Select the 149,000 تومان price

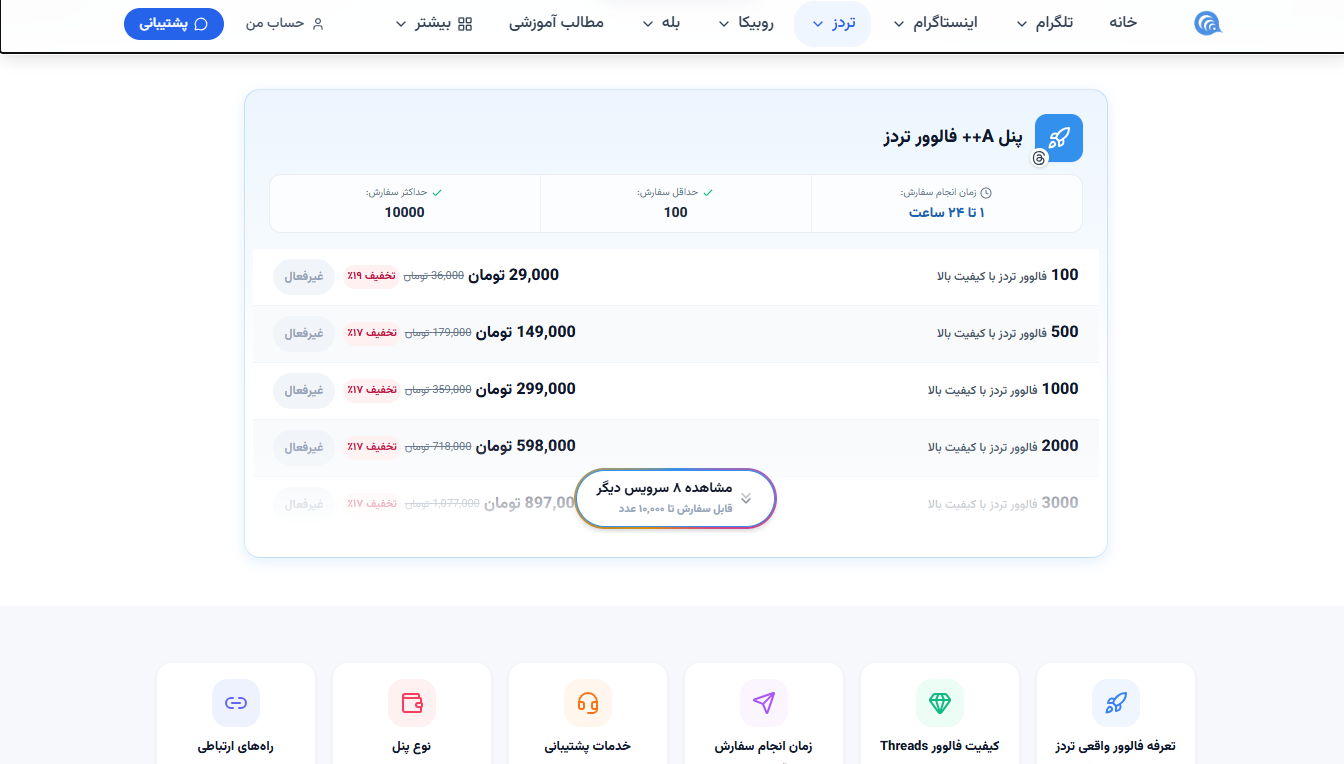click(x=526, y=332)
